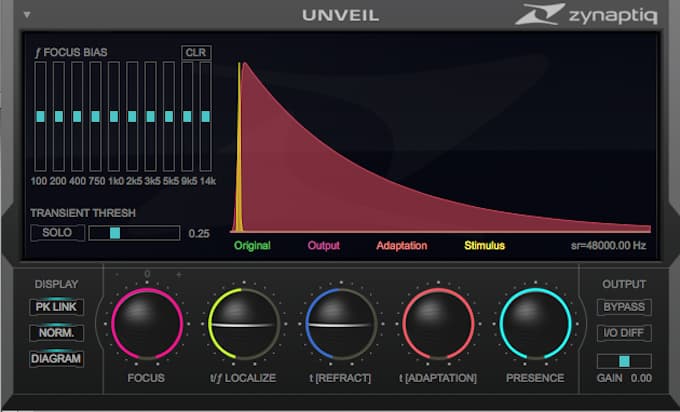680x412 pixels.
Task: Click the zynaptiq logo
Action: tap(586, 14)
